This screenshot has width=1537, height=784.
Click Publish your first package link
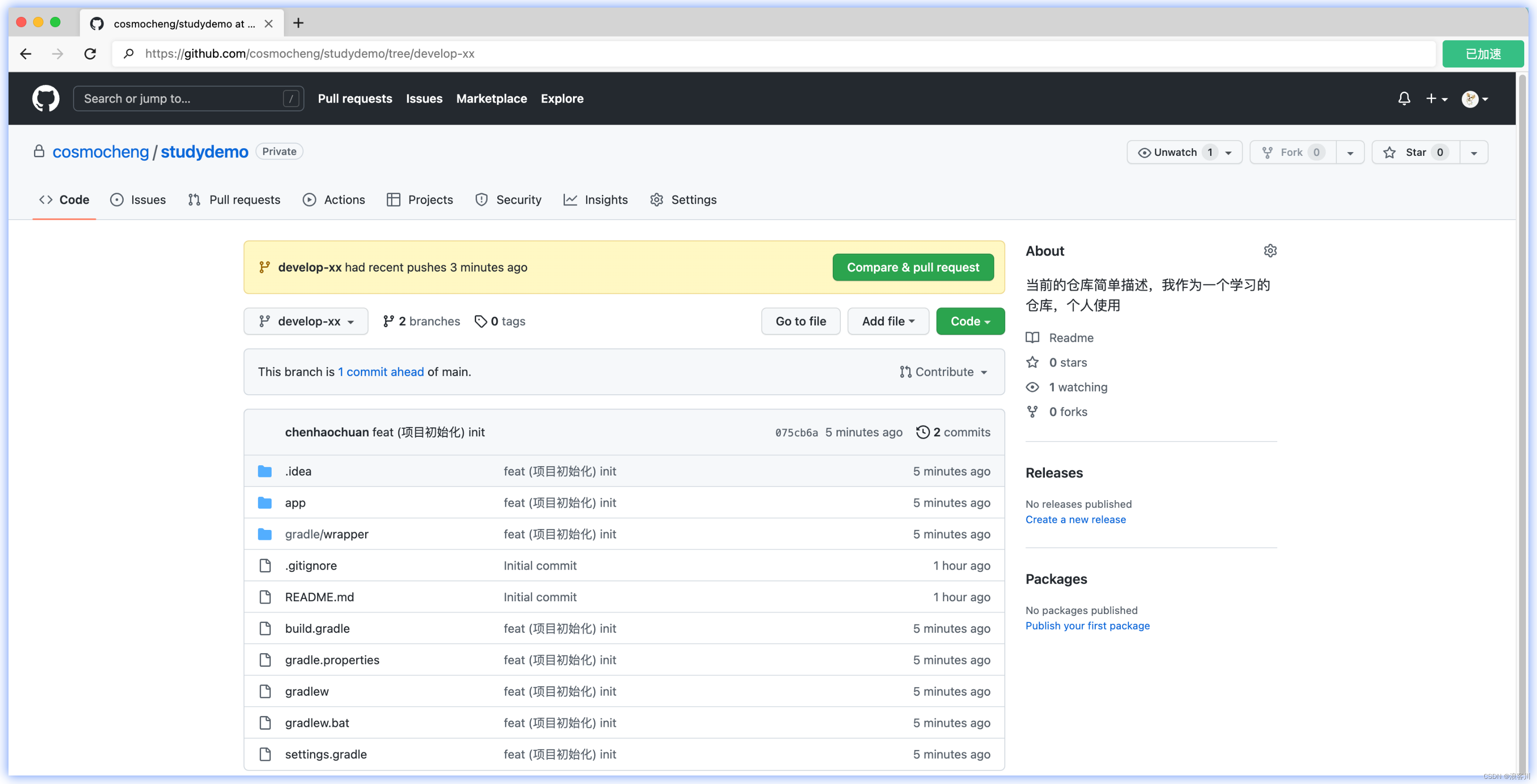(1087, 625)
